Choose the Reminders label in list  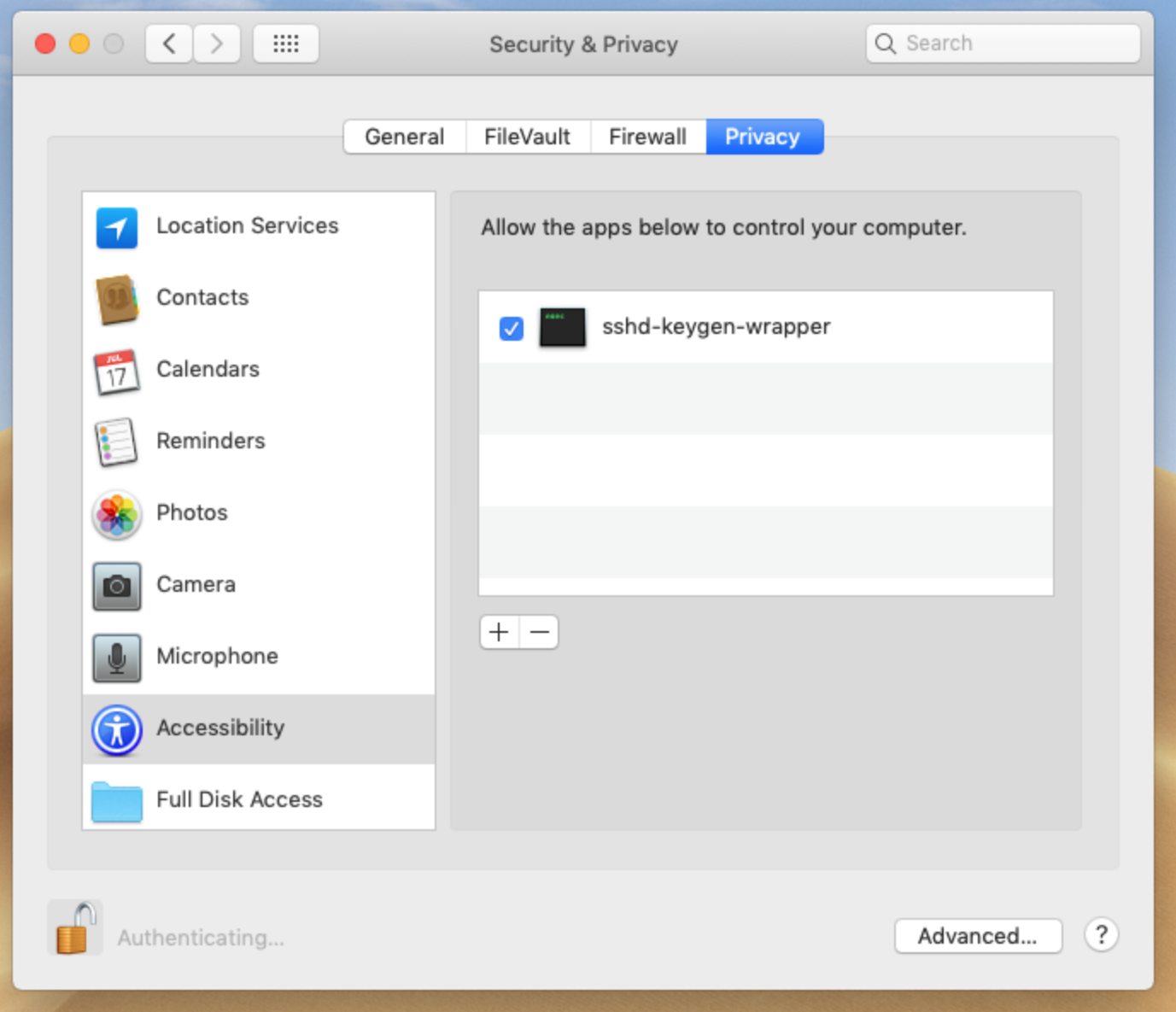coord(211,441)
